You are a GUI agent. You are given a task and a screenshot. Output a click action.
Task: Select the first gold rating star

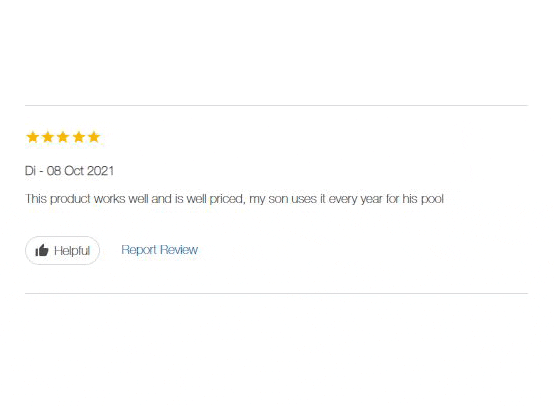pyautogui.click(x=33, y=137)
